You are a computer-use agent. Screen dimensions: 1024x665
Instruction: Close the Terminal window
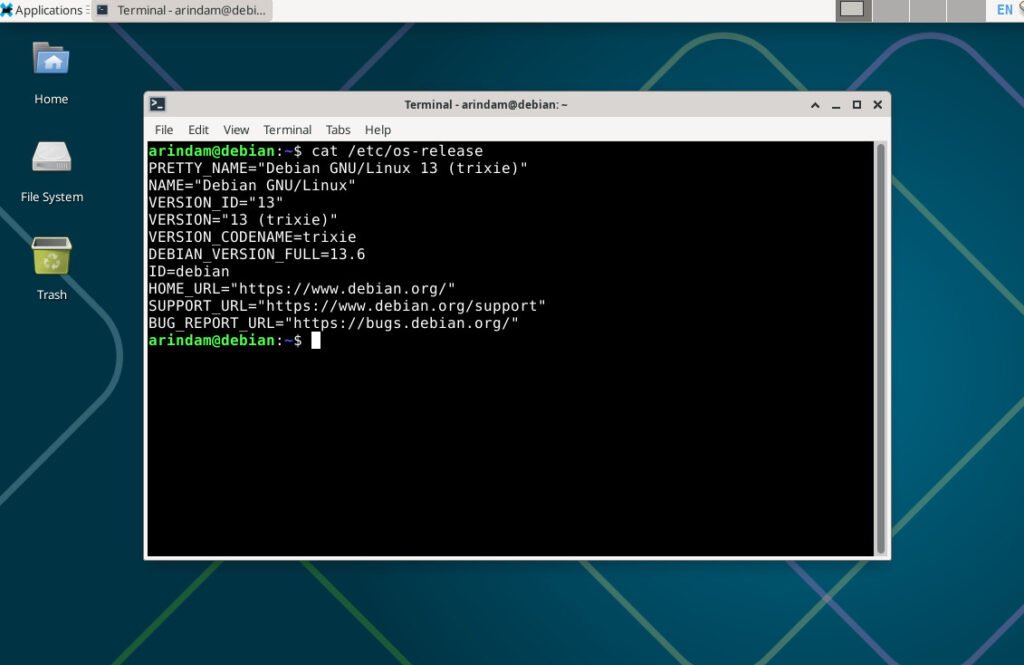coord(878,105)
